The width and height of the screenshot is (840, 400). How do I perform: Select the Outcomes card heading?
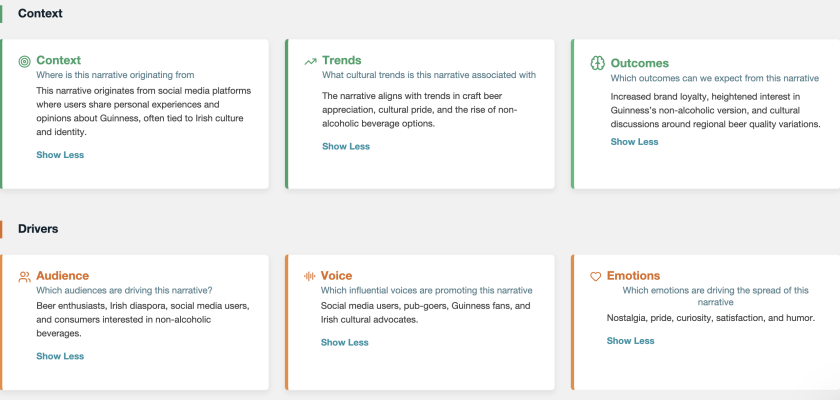tap(639, 63)
